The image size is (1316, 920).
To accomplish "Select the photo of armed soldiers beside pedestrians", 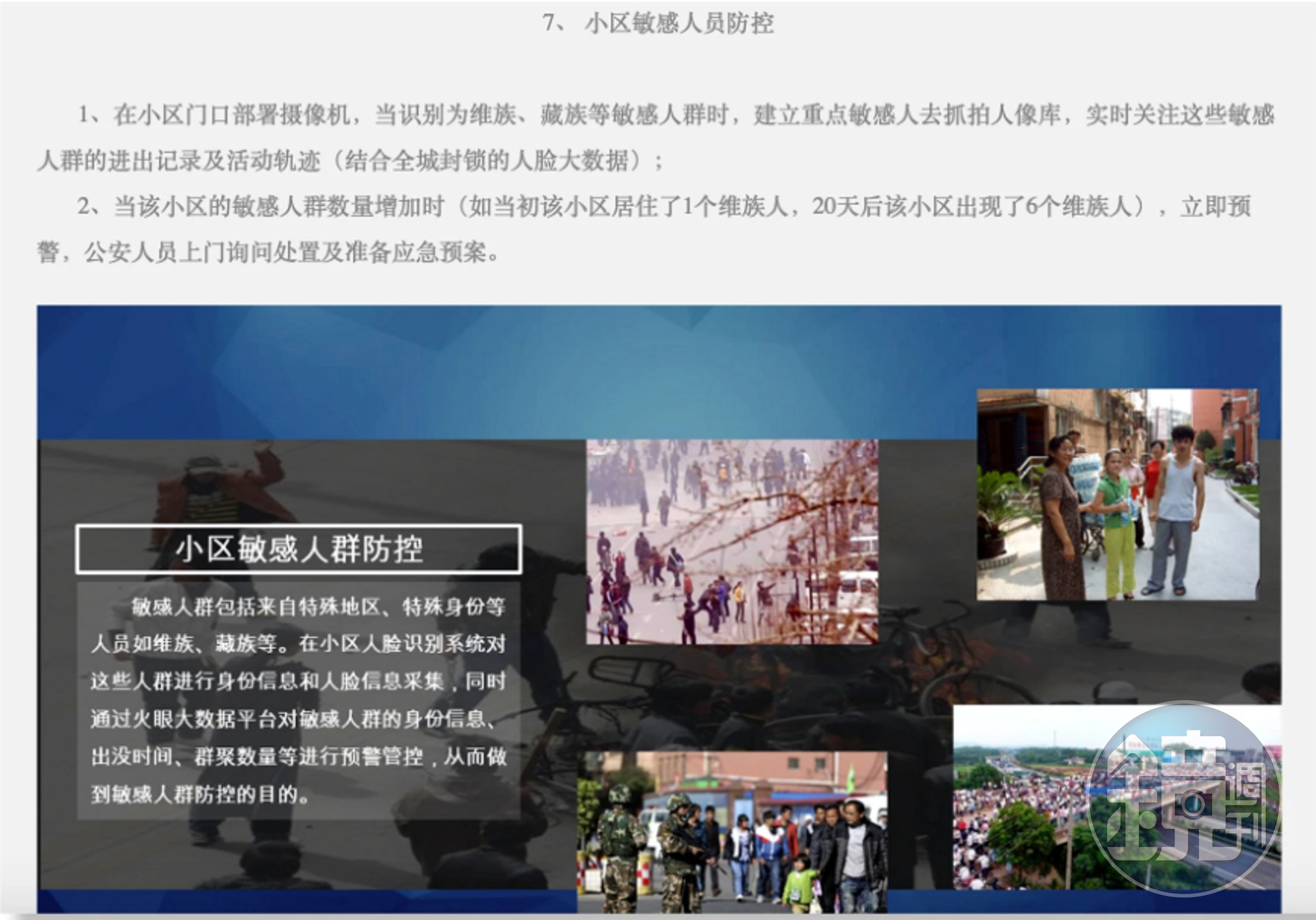I will pos(732,832).
